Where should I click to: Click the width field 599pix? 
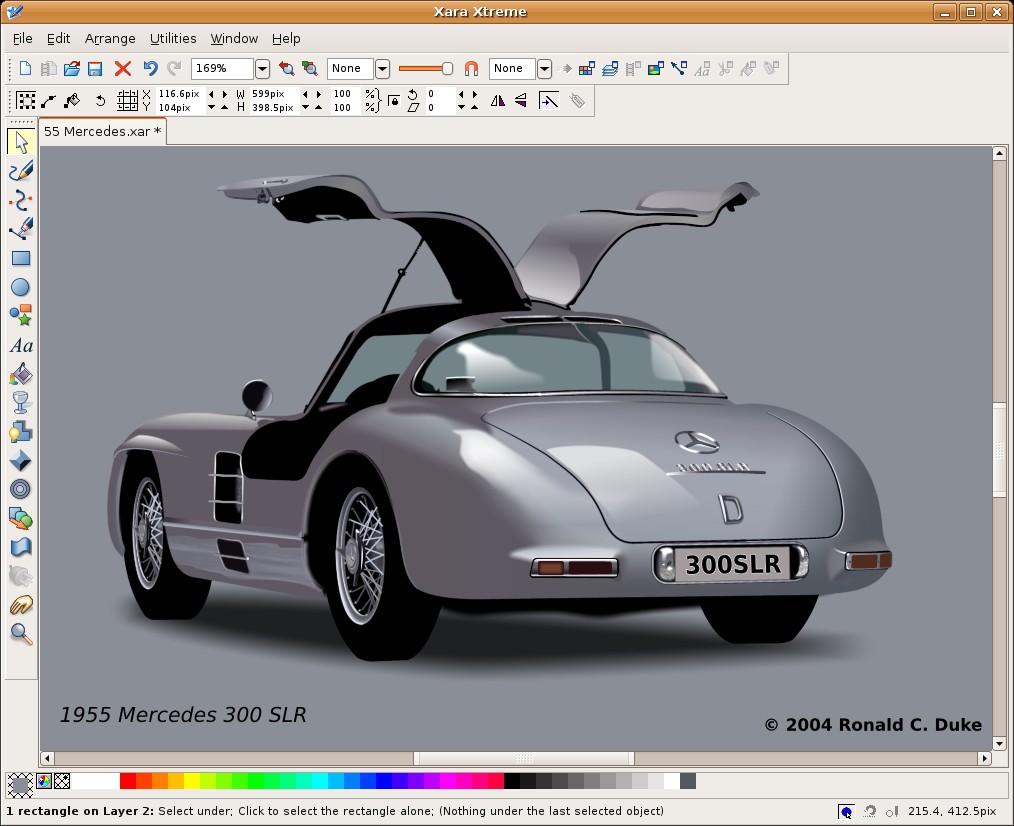[274, 94]
